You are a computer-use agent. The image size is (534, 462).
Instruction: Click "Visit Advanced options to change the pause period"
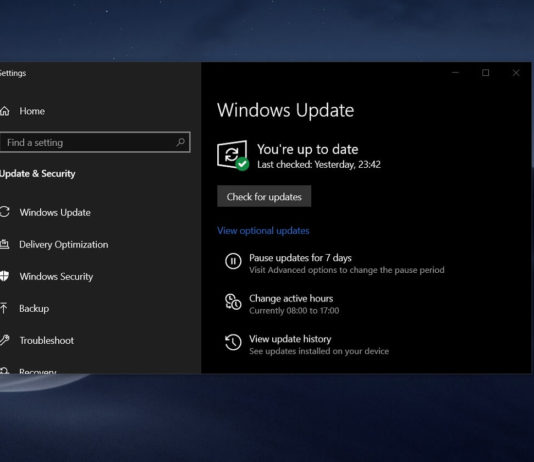tap(347, 270)
